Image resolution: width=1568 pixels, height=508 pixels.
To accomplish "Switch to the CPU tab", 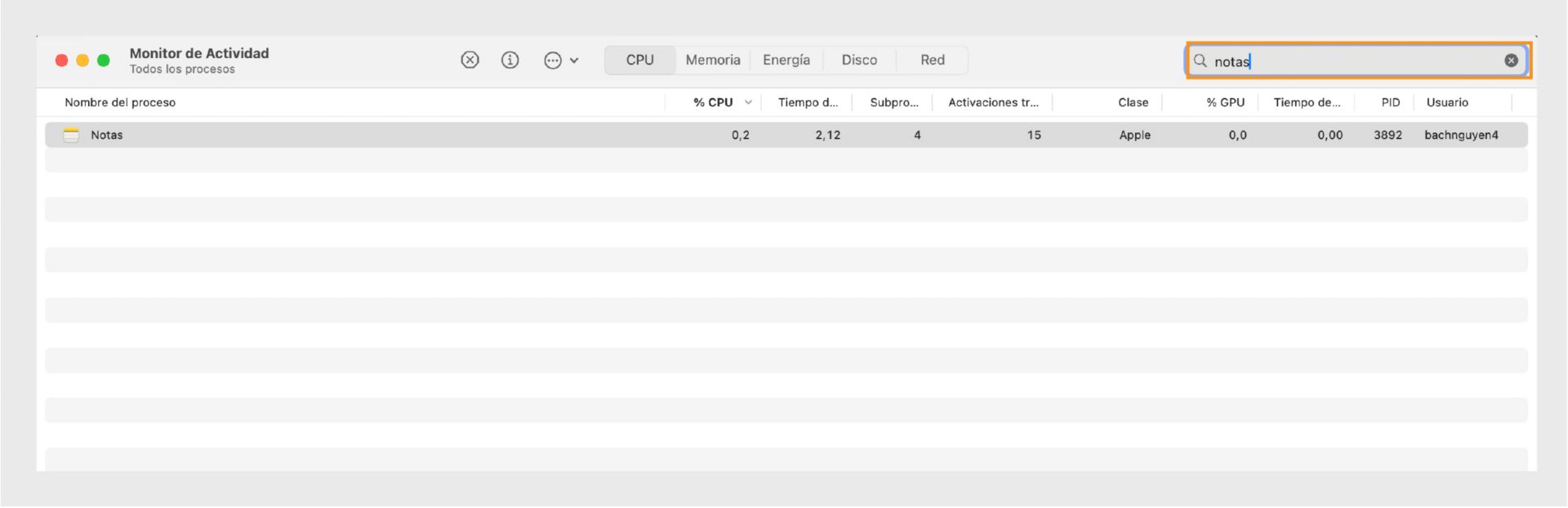I will [640, 60].
